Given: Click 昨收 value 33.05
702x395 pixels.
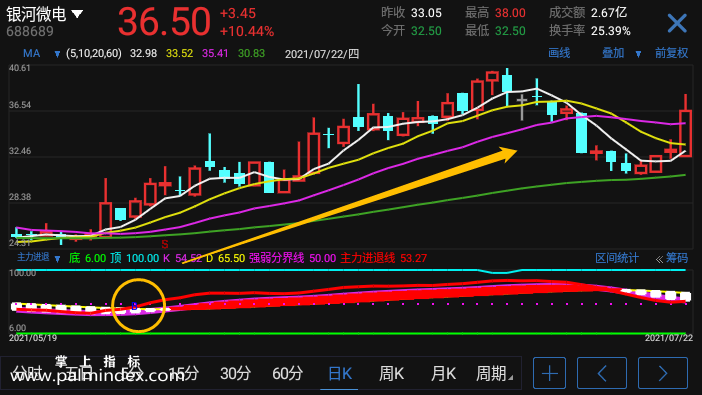Looking at the screenshot, I should click(426, 13).
